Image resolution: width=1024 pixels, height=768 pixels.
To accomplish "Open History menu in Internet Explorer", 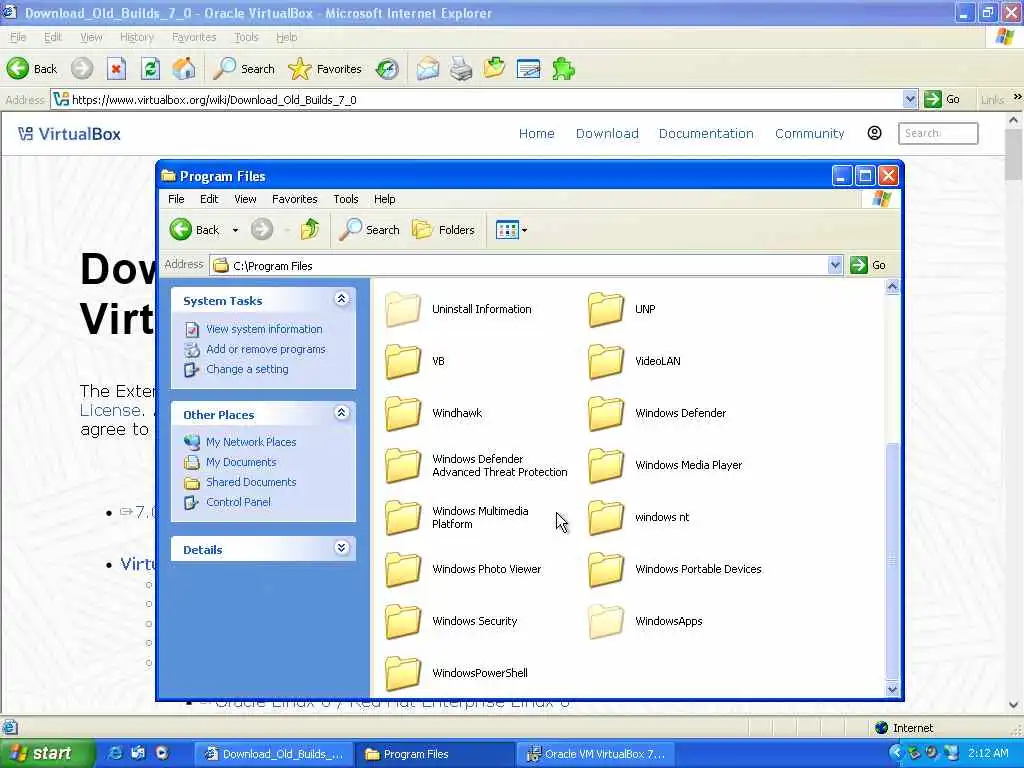I will click(136, 37).
